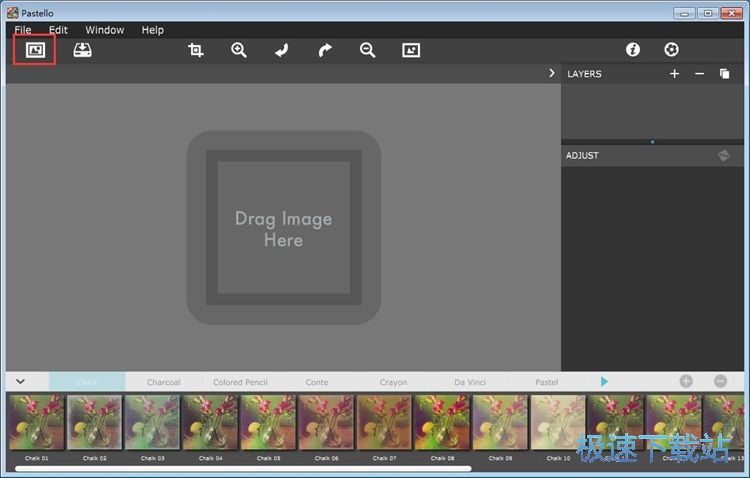Zoom in with the magnifier plus icon

pos(239,50)
